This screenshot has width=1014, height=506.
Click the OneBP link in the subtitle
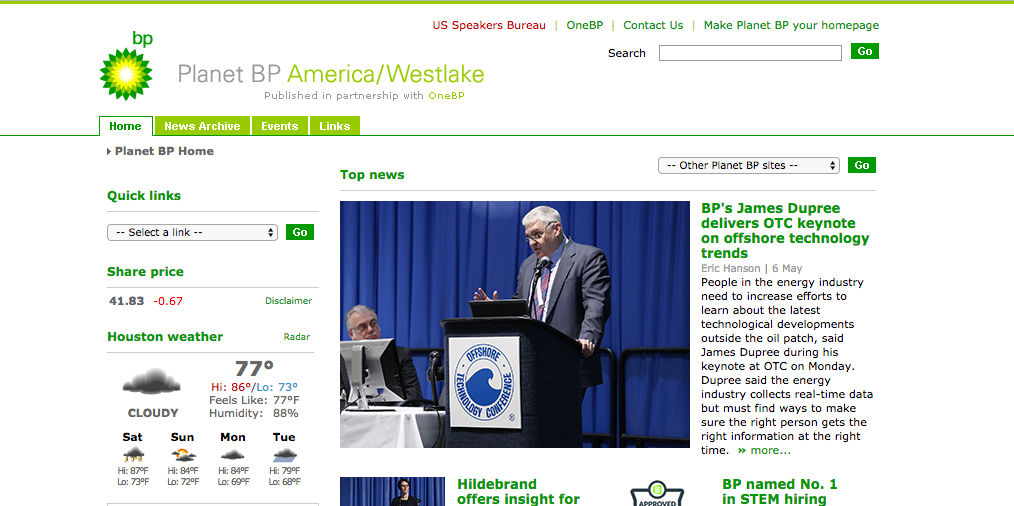(446, 96)
